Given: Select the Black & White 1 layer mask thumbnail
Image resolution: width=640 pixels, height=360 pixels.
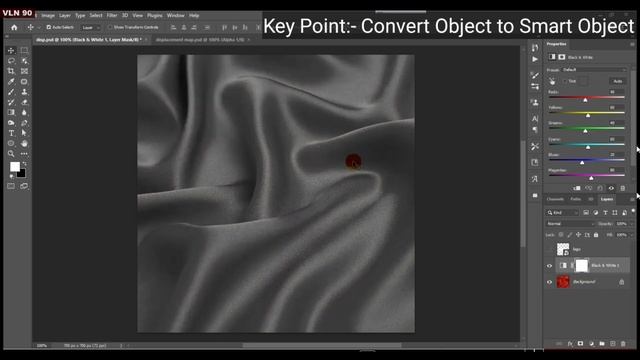Looking at the screenshot, I should point(582,266).
